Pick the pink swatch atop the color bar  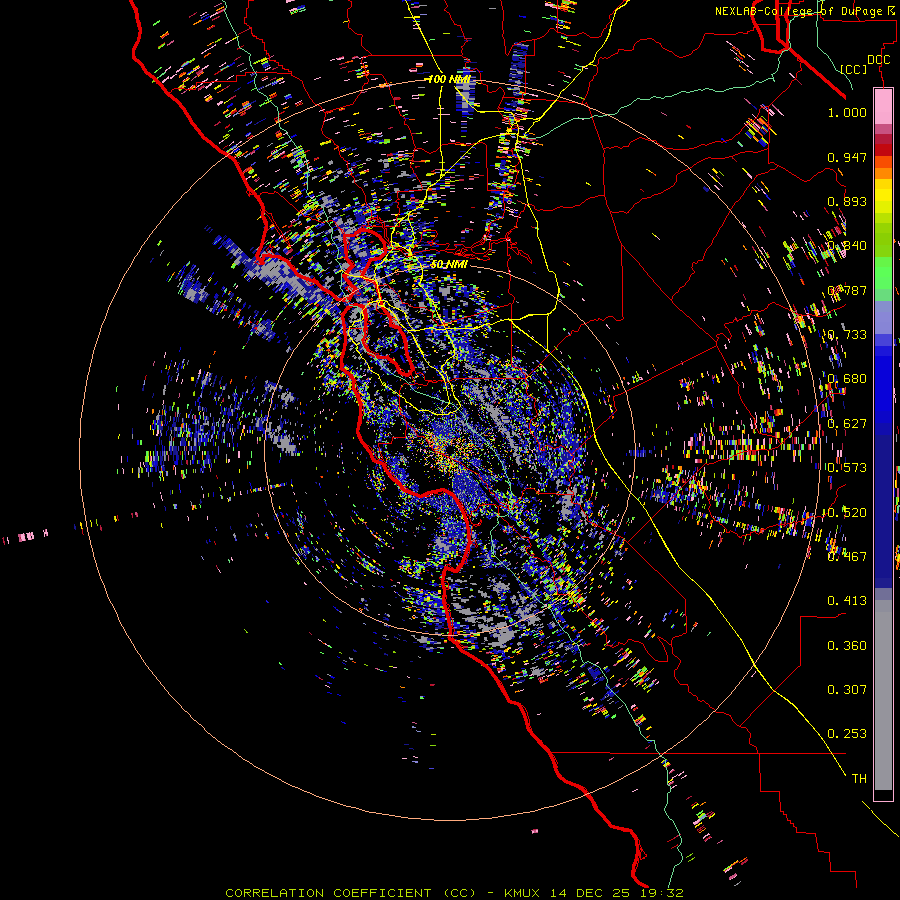[x=883, y=107]
